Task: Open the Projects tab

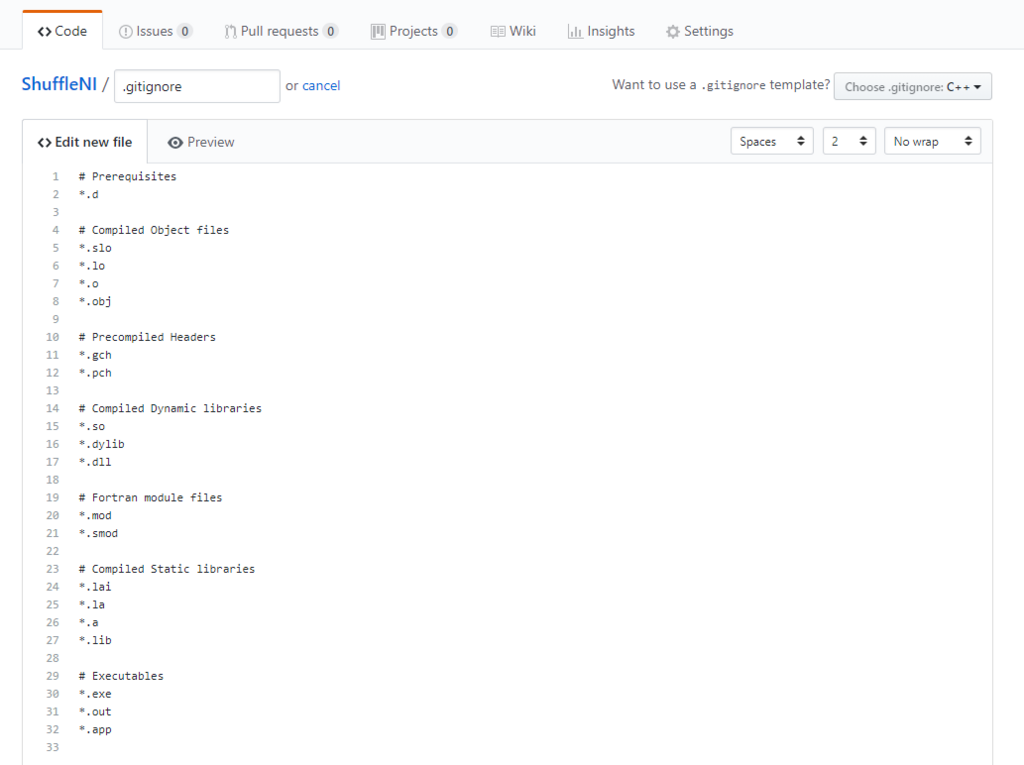Action: tap(413, 31)
